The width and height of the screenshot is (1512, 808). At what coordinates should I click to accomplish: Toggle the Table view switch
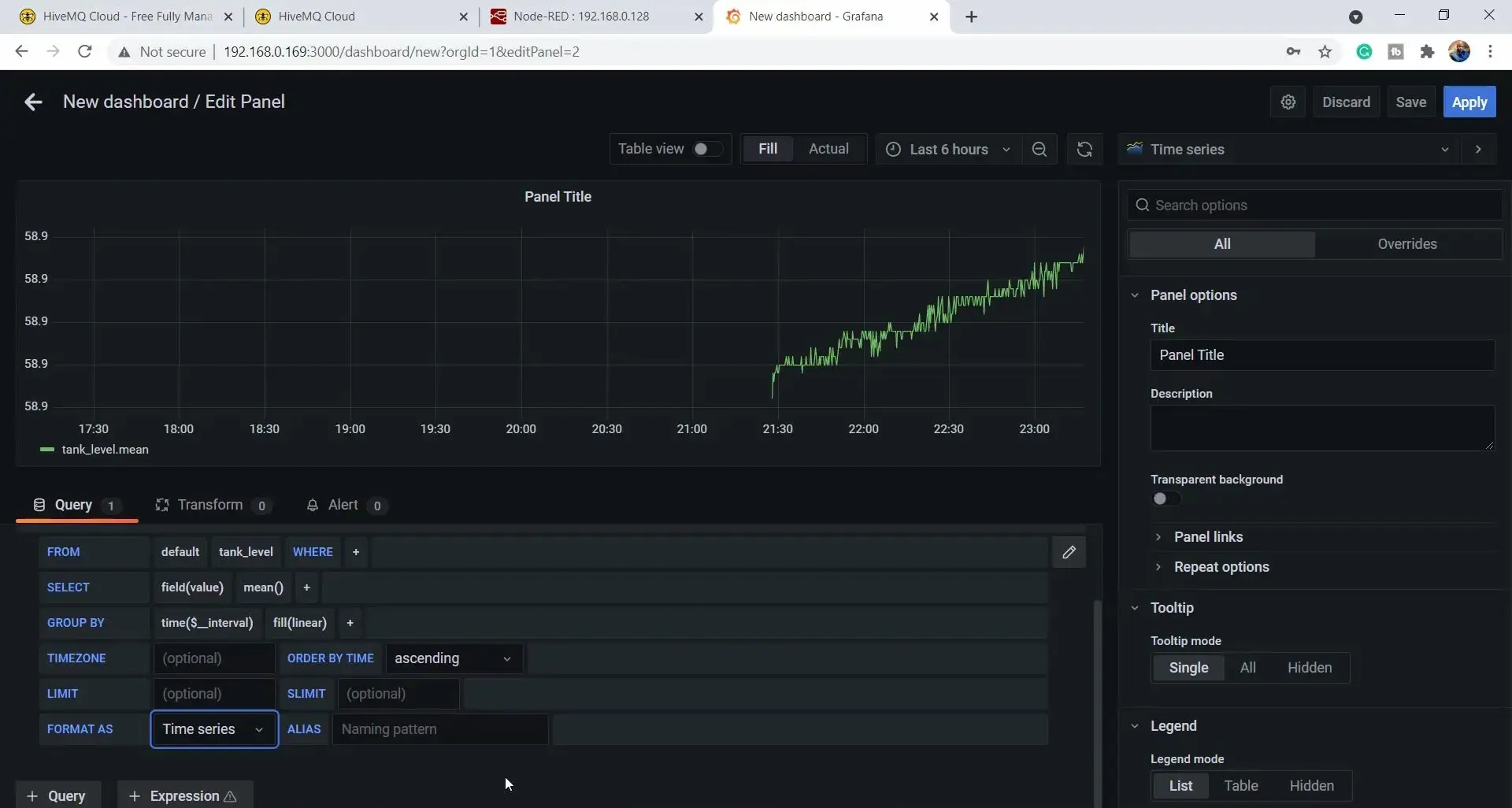pyautogui.click(x=706, y=149)
